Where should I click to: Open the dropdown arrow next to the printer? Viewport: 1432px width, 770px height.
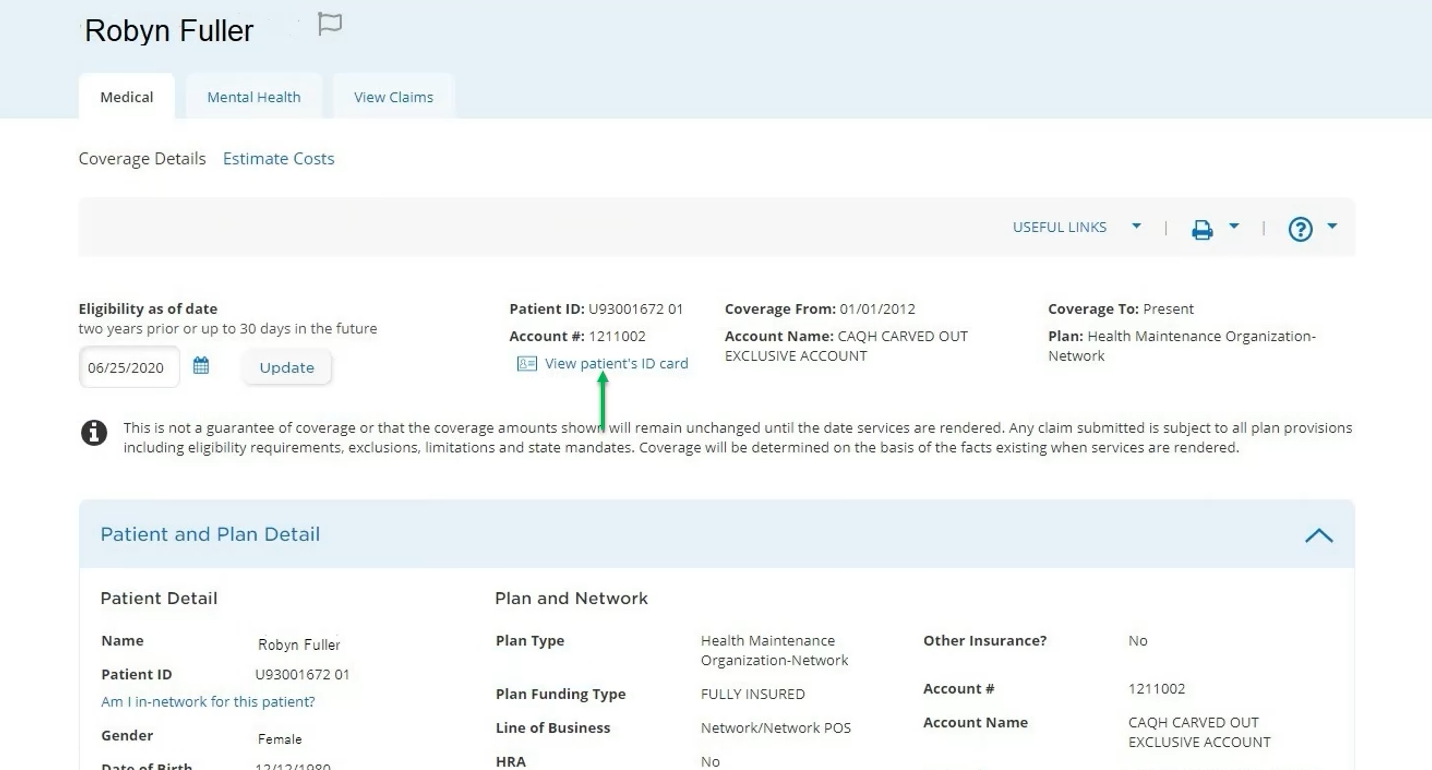pyautogui.click(x=1234, y=227)
